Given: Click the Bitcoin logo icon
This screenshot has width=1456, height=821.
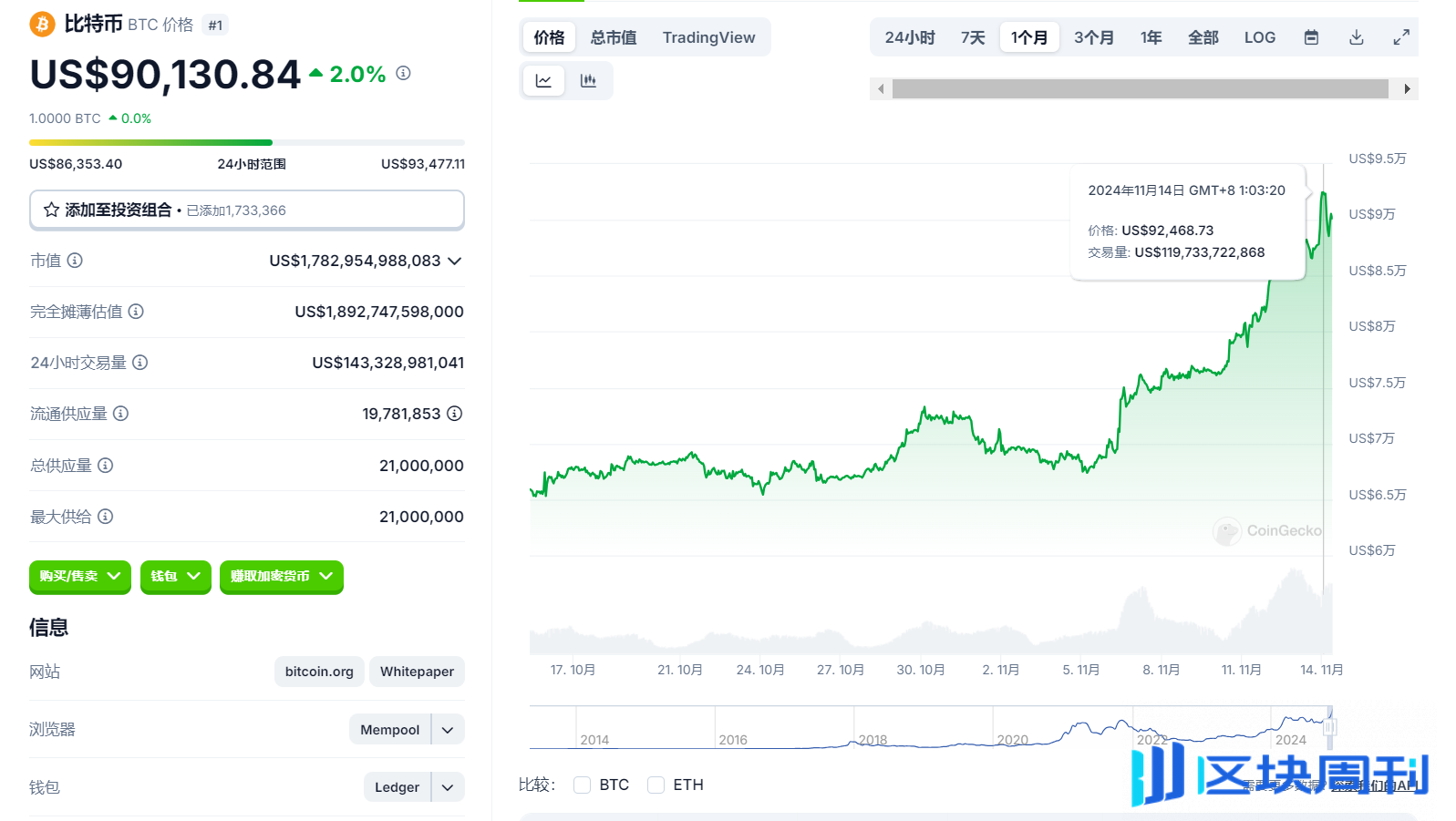Looking at the screenshot, I should pos(42,24).
